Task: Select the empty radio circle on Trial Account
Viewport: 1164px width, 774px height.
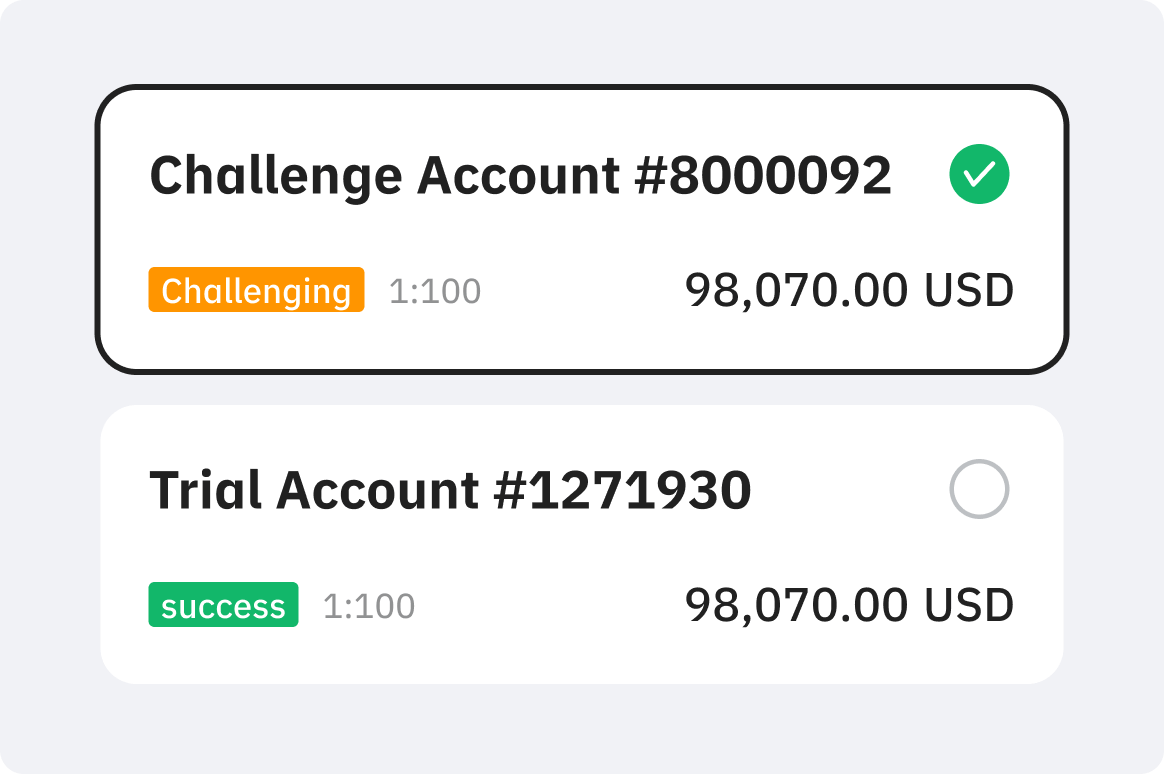Action: (979, 489)
